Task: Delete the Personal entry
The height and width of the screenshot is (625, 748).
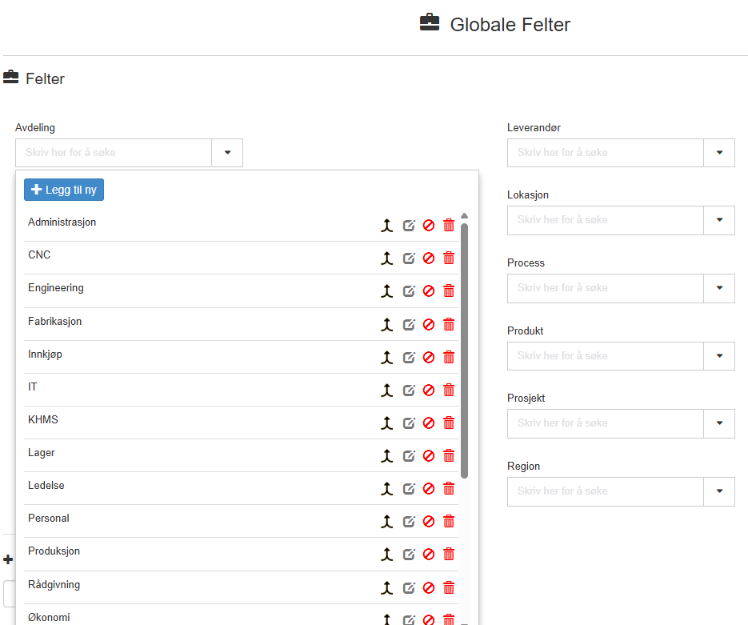Action: click(449, 521)
